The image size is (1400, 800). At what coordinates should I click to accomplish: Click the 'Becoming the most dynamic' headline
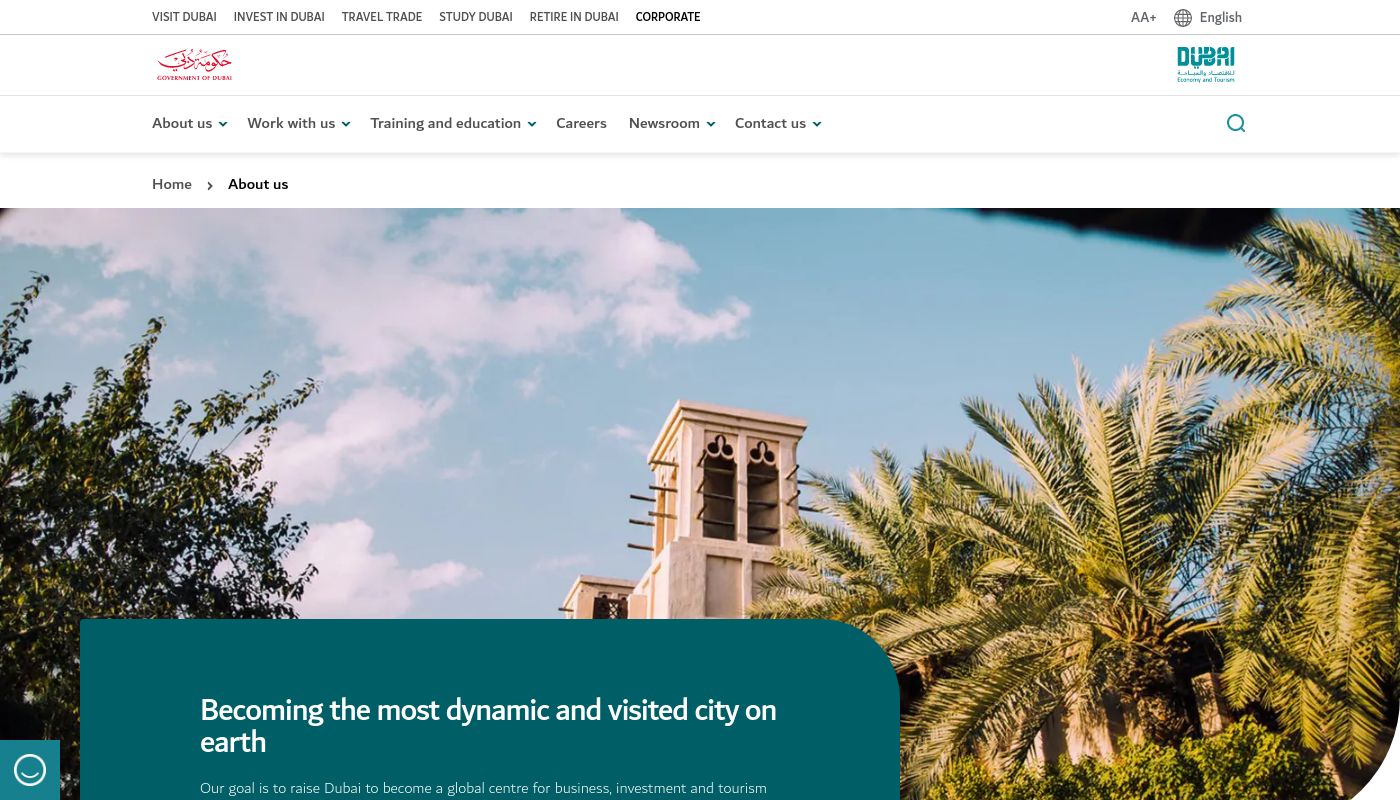(488, 725)
